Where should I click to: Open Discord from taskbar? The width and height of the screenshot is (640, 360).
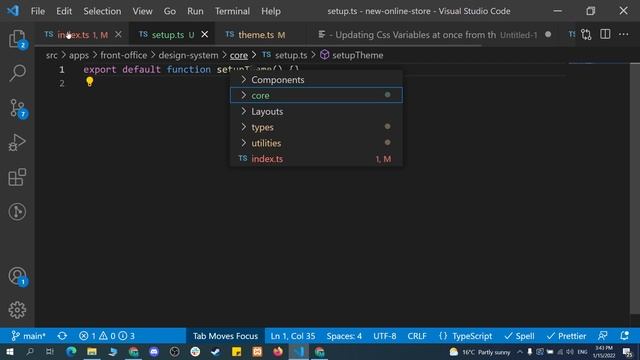coord(154,351)
